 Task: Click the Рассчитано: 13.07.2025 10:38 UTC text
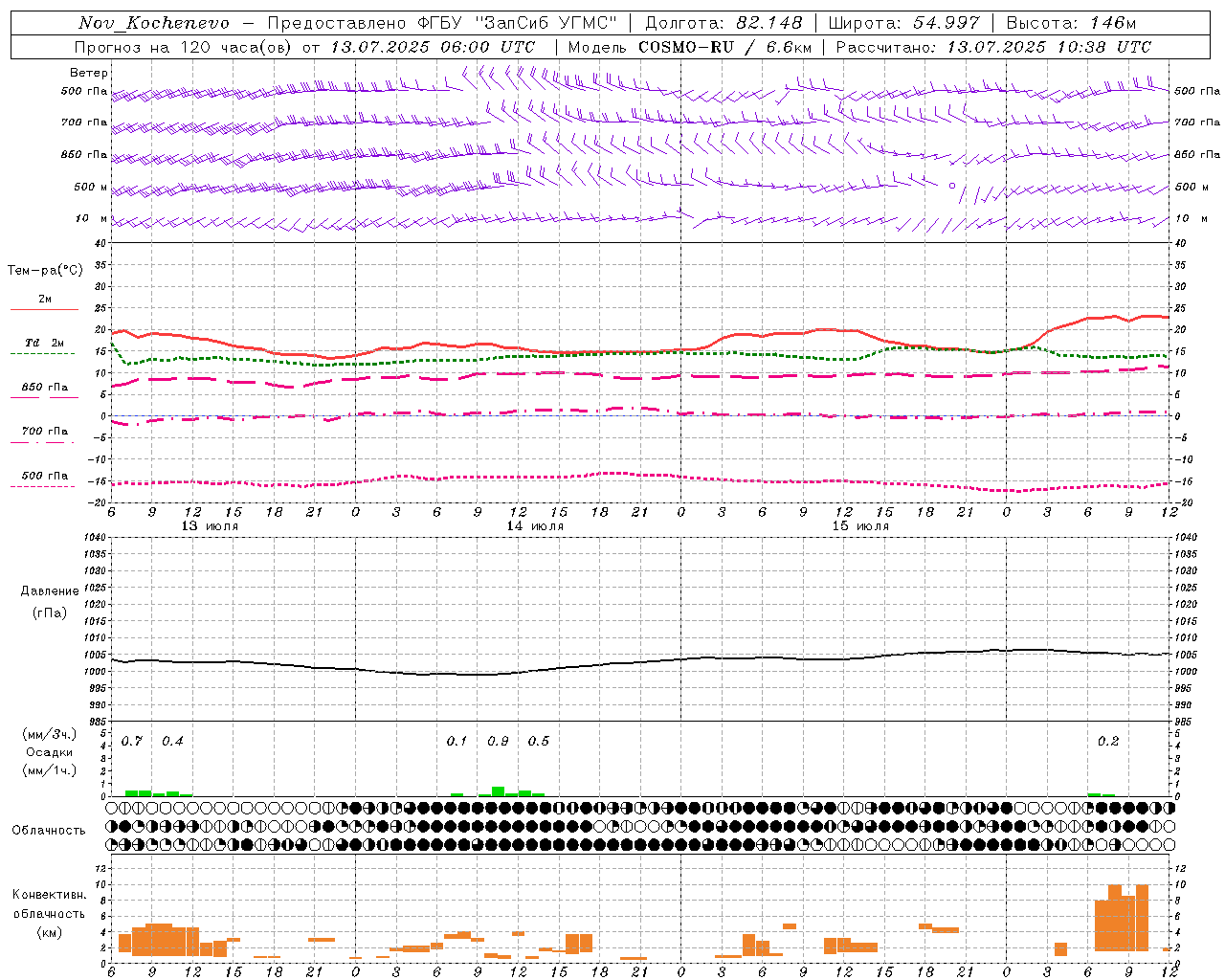993,47
